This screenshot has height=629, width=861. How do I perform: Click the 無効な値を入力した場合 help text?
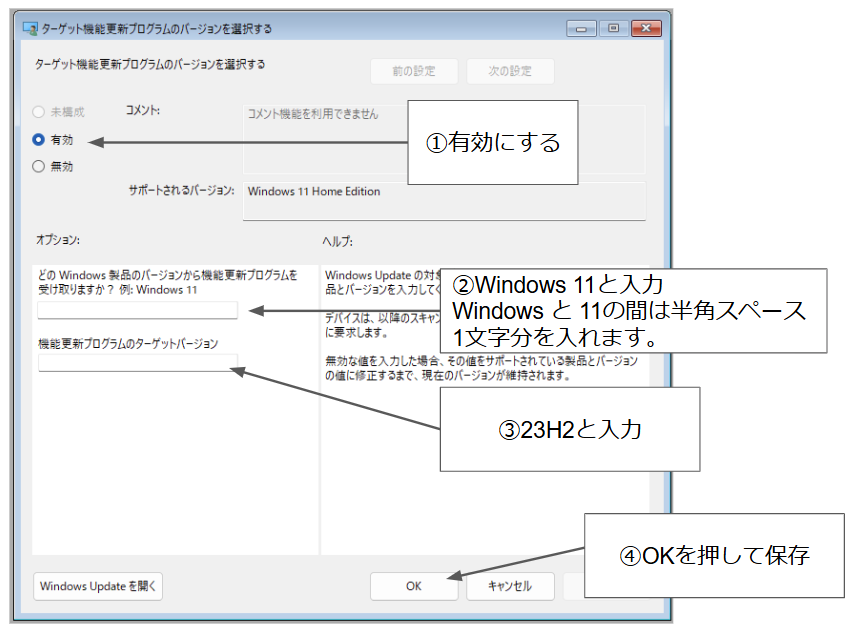click(x=481, y=368)
